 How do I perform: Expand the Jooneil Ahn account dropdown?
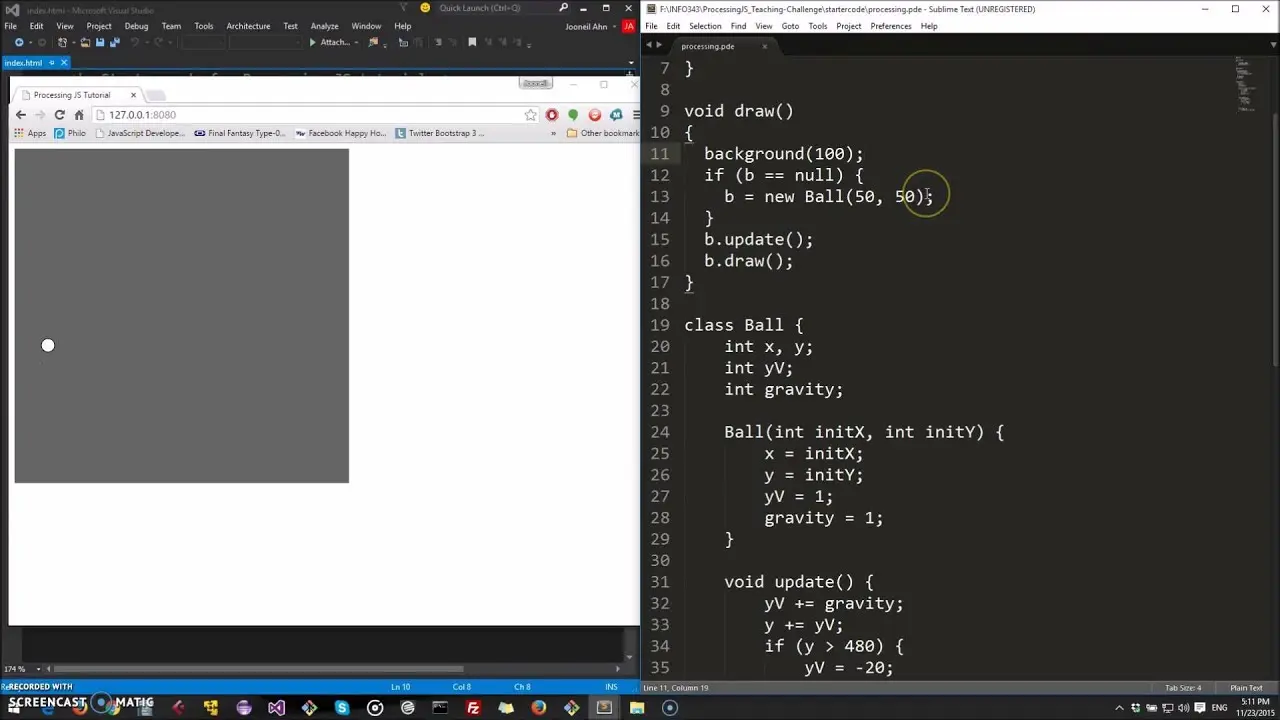(x=615, y=26)
